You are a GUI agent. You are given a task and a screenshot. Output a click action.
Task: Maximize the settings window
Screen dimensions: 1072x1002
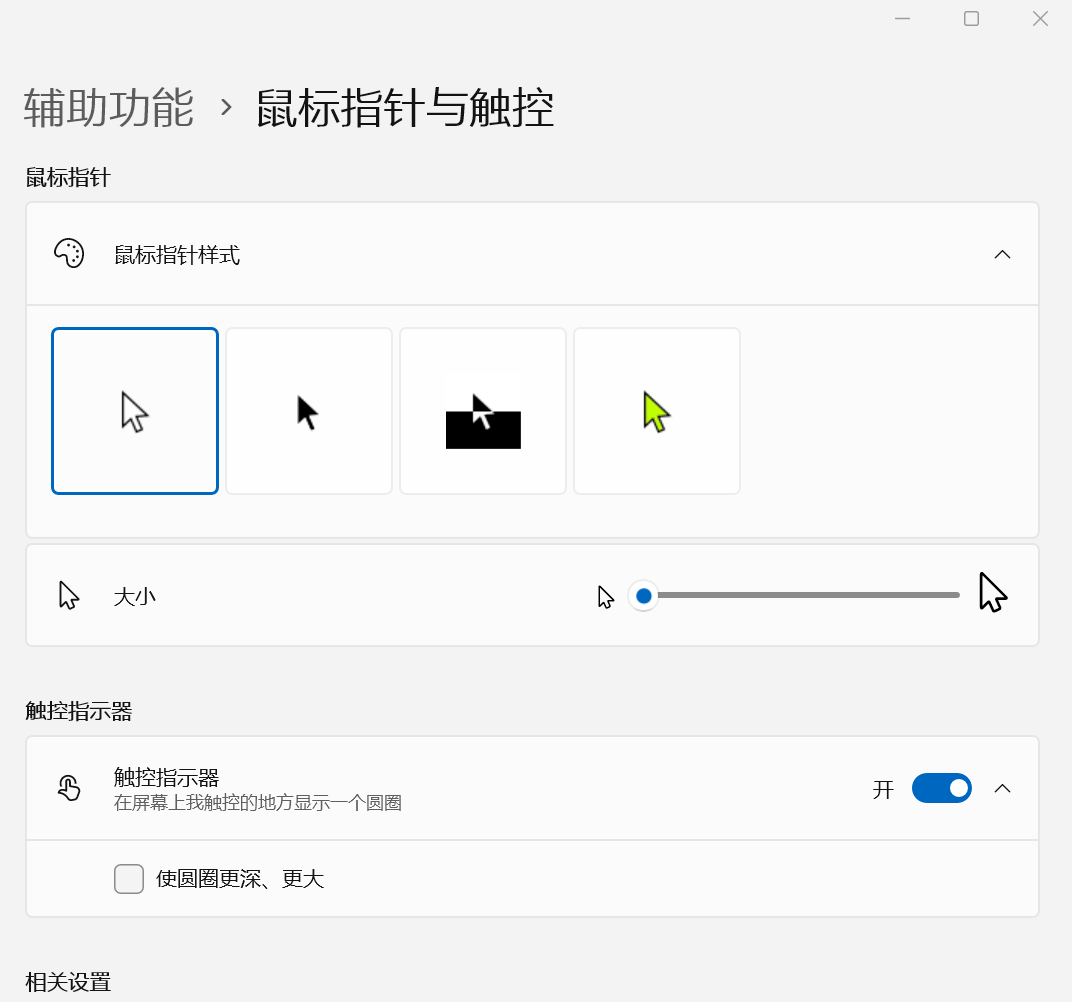[972, 18]
